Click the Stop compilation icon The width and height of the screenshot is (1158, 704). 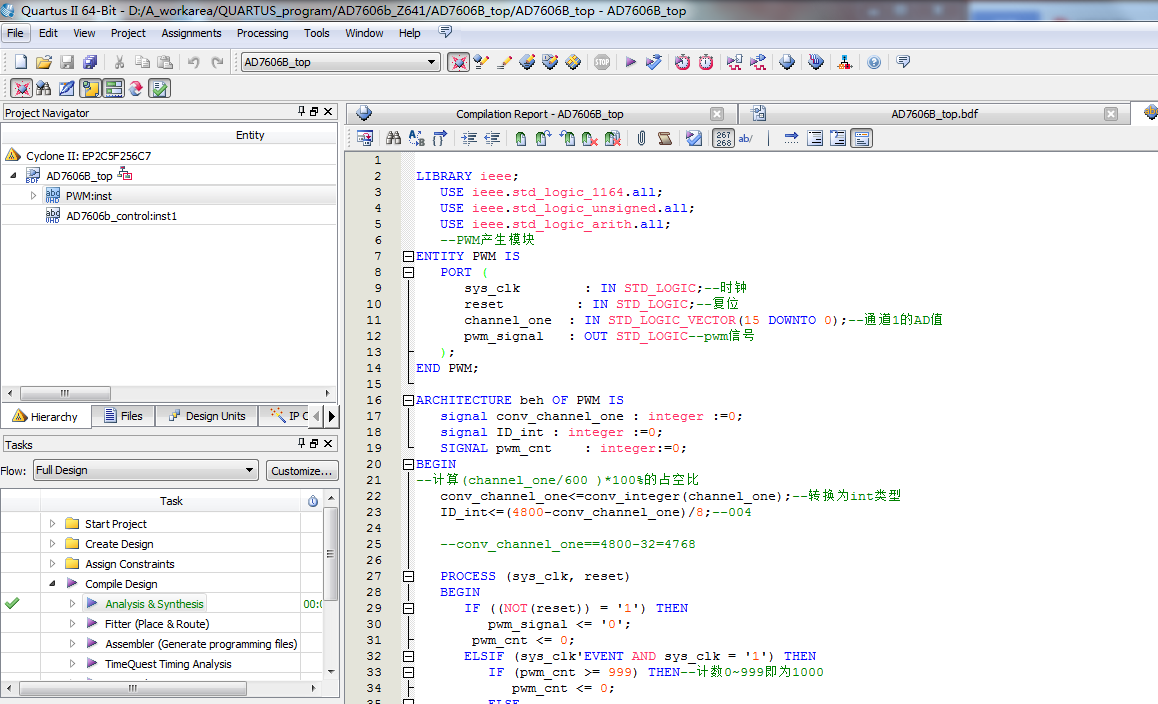602,61
